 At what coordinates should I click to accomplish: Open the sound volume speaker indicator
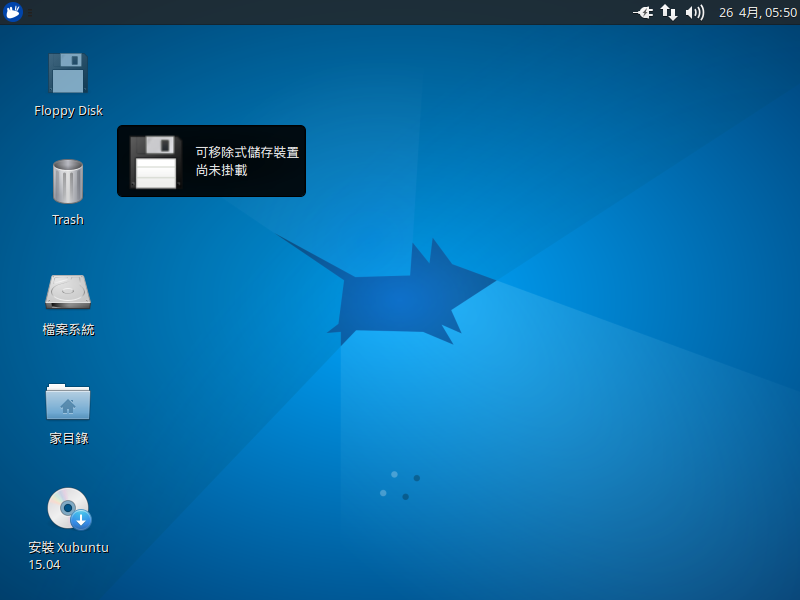[x=694, y=12]
